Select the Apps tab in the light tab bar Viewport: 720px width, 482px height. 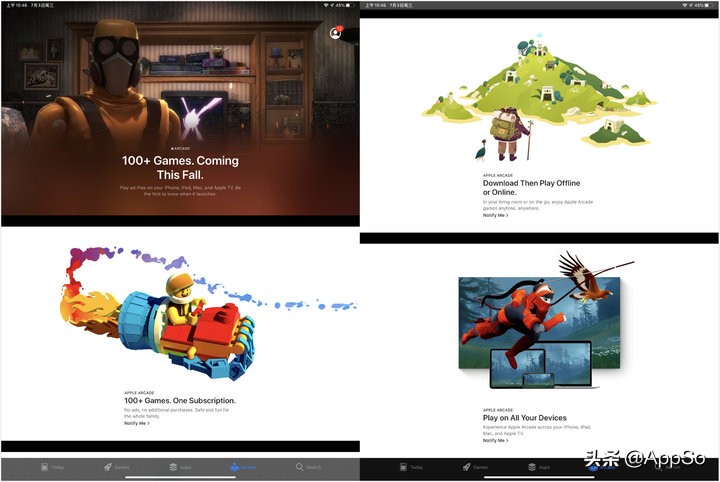pos(180,467)
